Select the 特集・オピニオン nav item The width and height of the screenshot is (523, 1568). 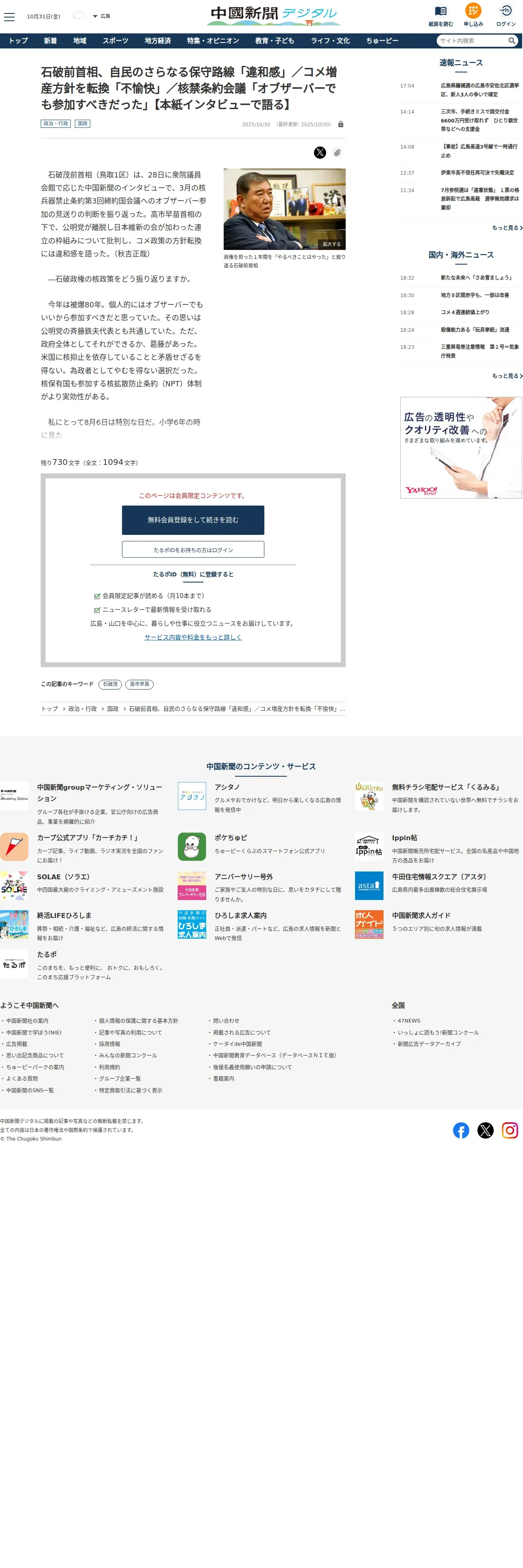(x=213, y=41)
